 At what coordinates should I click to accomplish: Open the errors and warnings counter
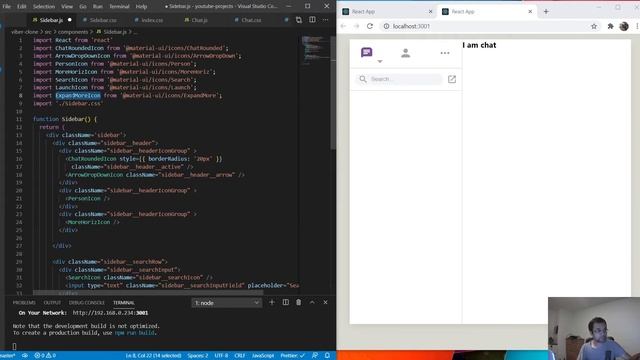click(45, 356)
